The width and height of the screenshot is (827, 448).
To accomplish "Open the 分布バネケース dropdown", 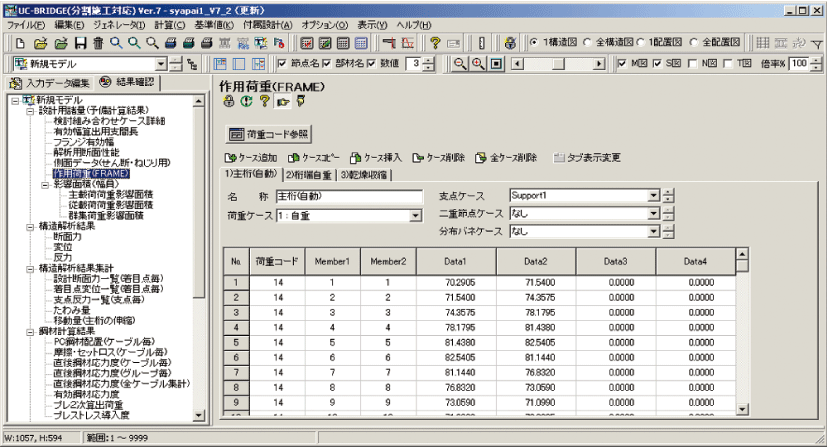I will 653,232.
